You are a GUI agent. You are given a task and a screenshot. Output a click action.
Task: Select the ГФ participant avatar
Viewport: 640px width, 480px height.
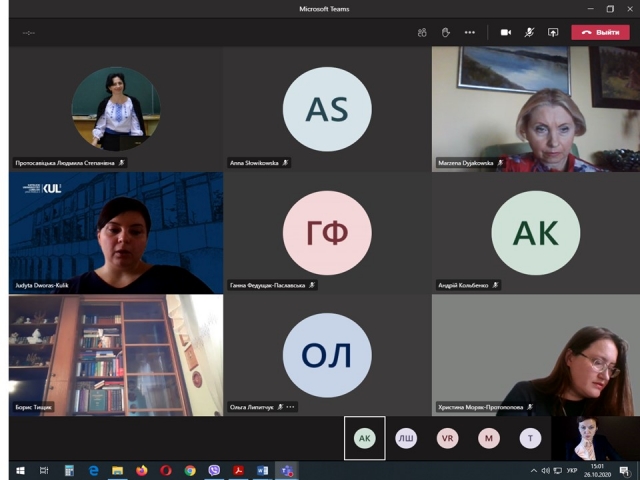pyautogui.click(x=327, y=233)
